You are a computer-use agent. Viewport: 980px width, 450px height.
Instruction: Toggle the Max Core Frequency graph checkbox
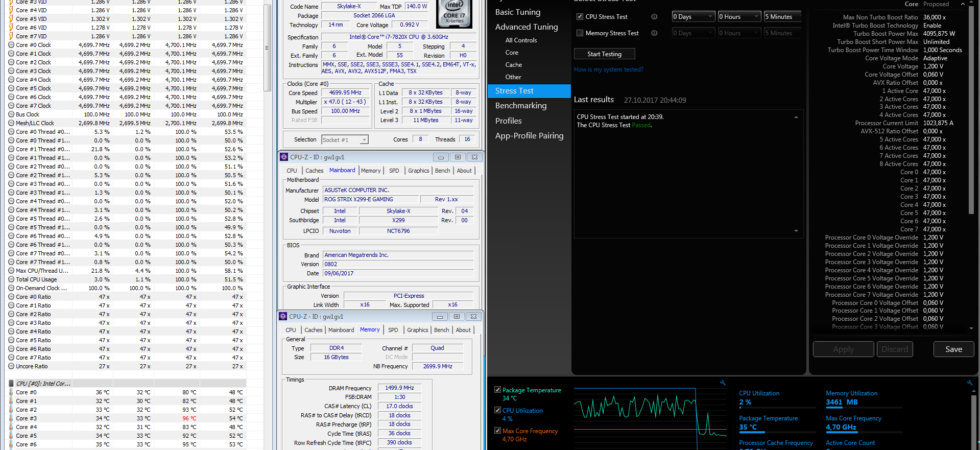(x=498, y=431)
